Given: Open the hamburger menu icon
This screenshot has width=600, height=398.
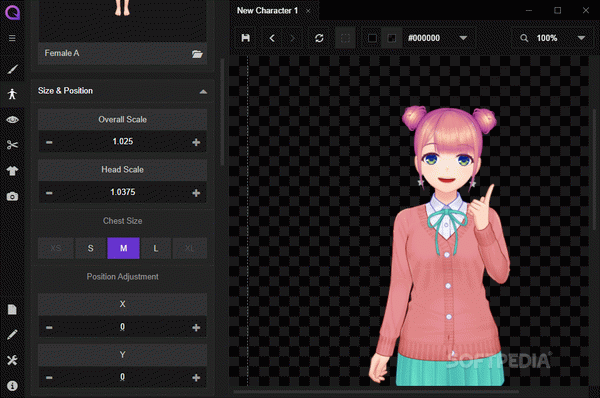Looking at the screenshot, I should 12,38.
